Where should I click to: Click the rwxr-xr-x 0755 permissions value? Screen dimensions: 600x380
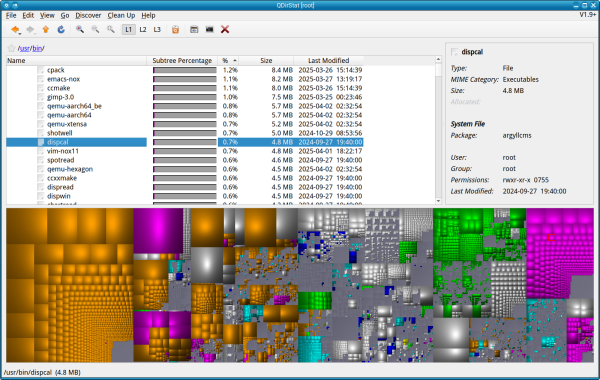click(525, 180)
